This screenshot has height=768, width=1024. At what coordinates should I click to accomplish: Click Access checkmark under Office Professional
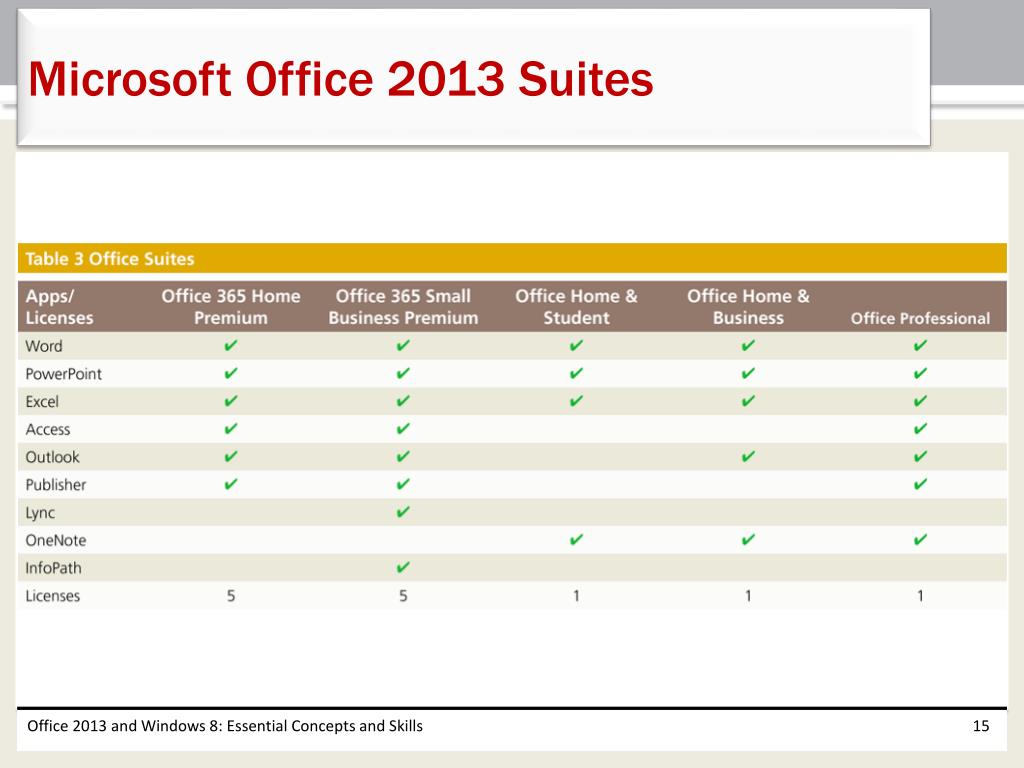[x=920, y=428]
